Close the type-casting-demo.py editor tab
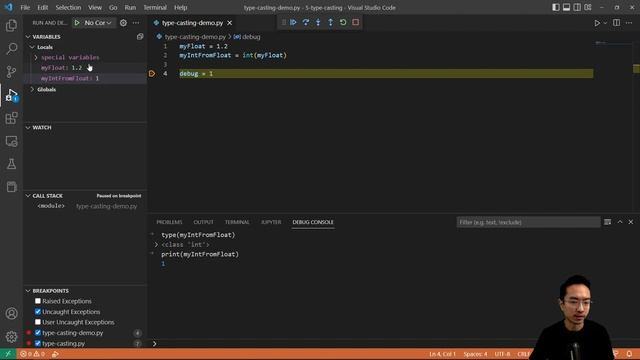Screen dimensions: 640x360 coord(229,23)
